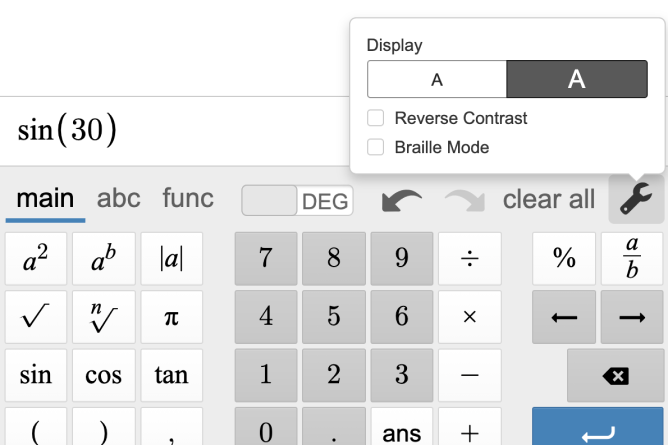The image size is (668, 445).
Task: Insert the square root symbol
Action: [36, 317]
